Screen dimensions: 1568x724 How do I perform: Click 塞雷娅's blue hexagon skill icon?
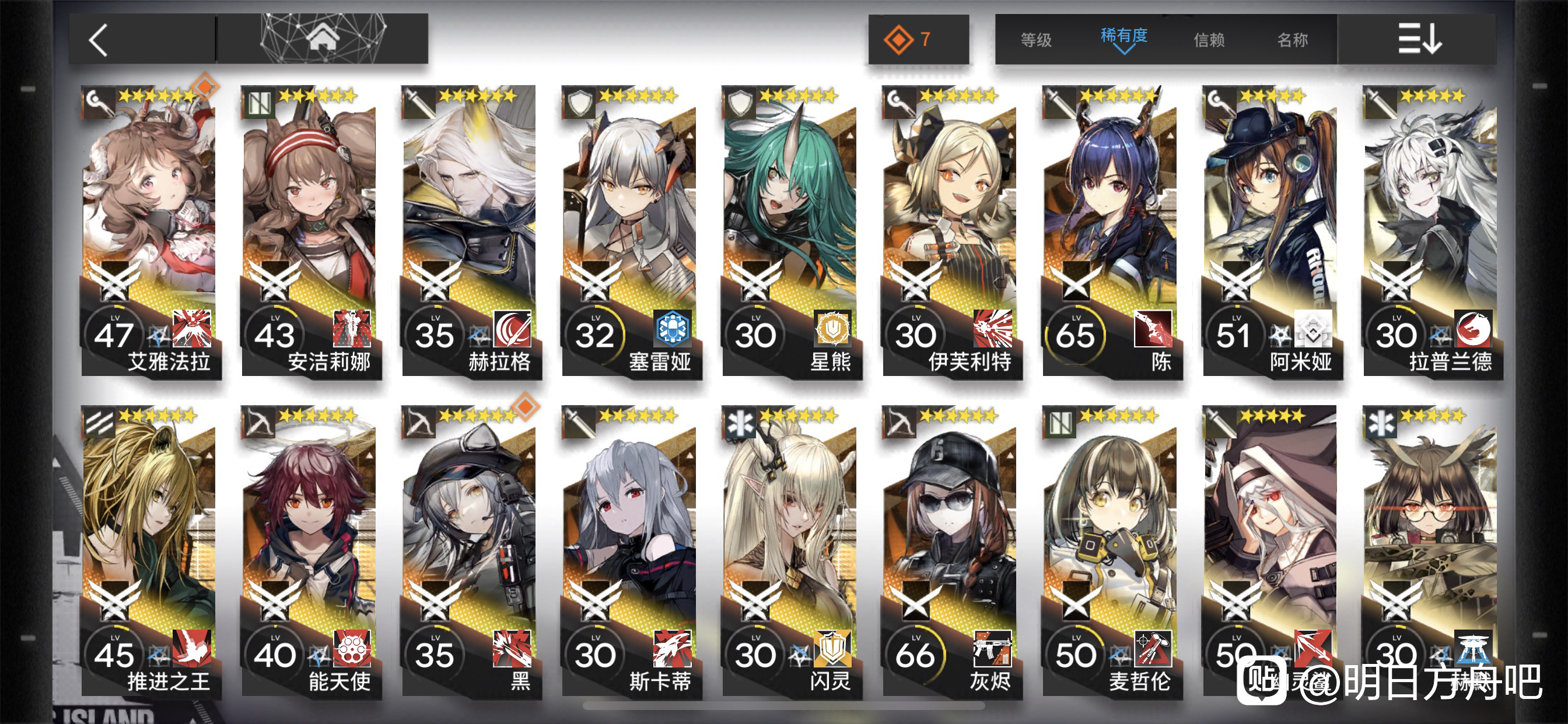tap(672, 329)
